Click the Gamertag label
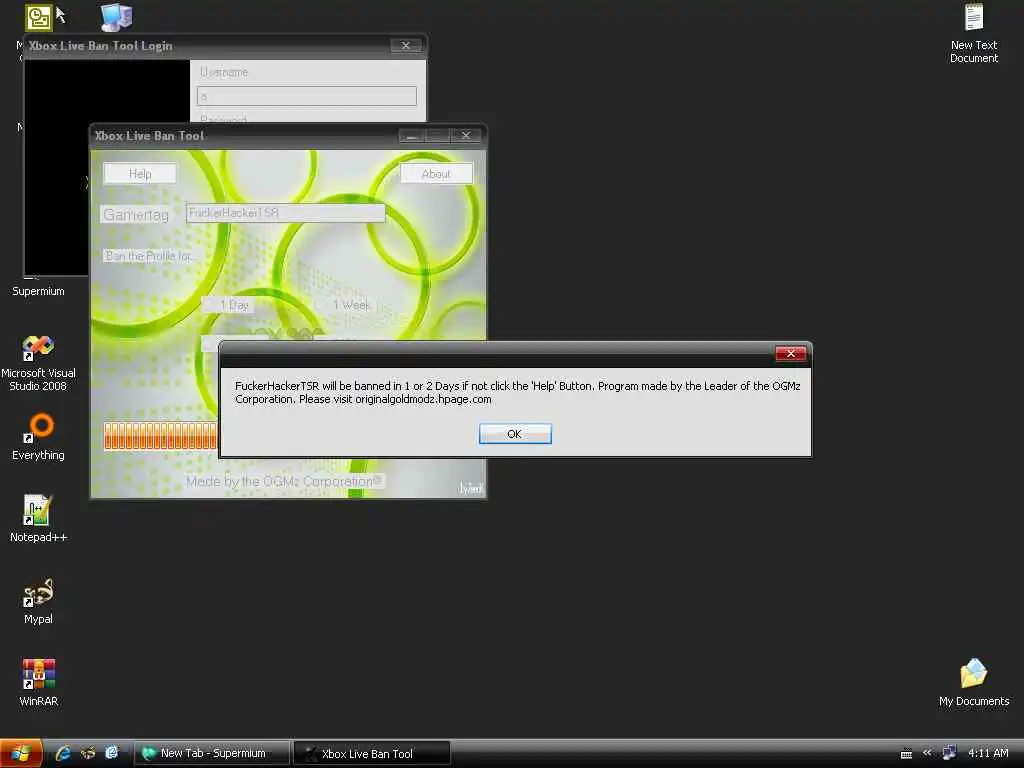Viewport: 1024px width, 768px height. pos(136,214)
